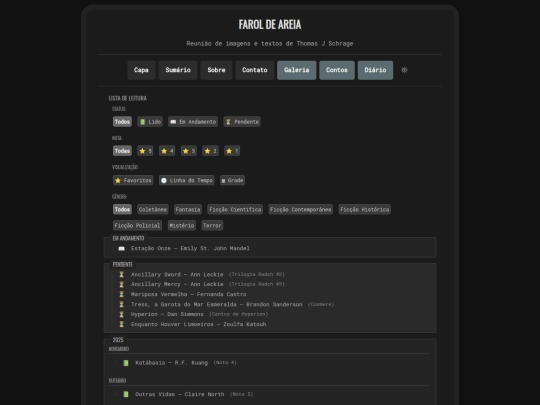Viewport: 540px width, 405px height.
Task: Click the Outubro month heading
Action: [117, 381]
